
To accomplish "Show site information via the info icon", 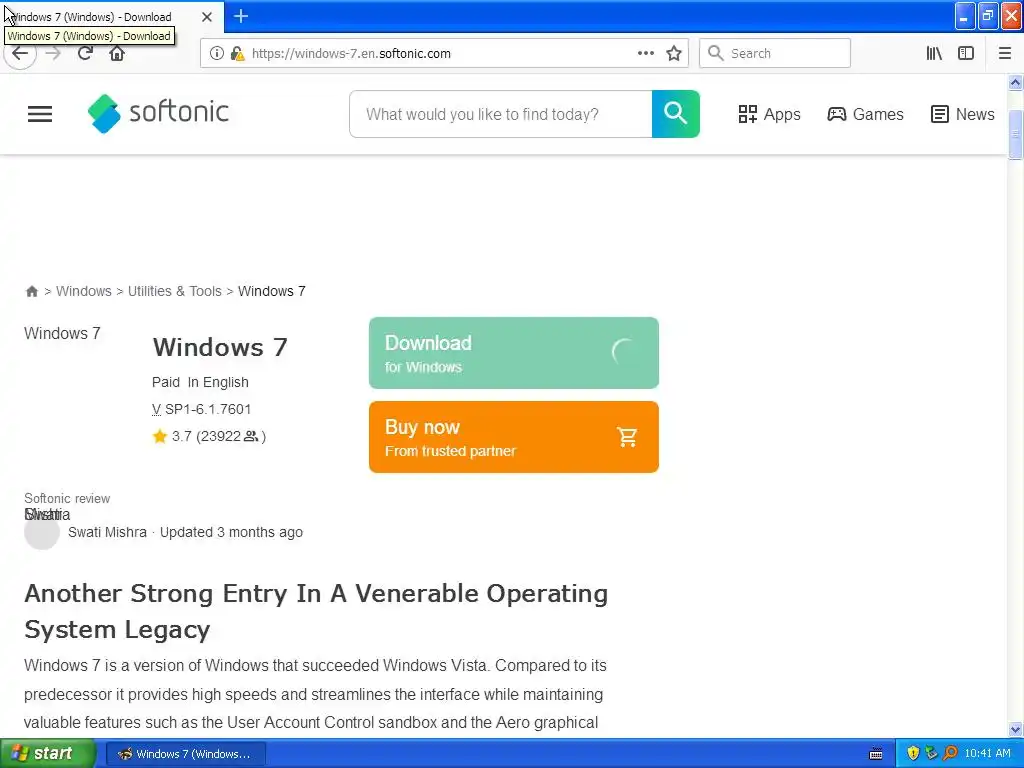I will pyautogui.click(x=217, y=54).
